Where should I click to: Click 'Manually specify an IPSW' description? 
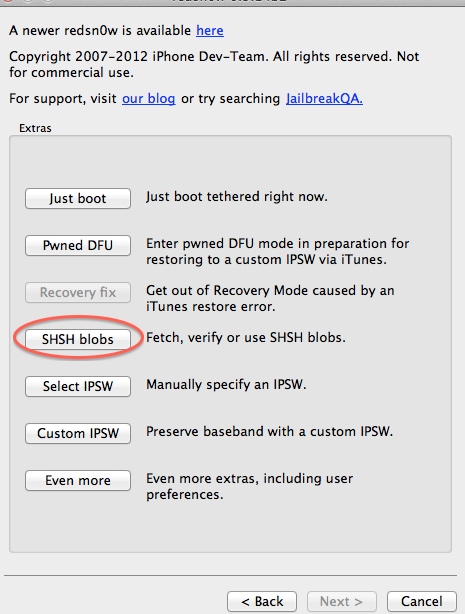coord(226,385)
